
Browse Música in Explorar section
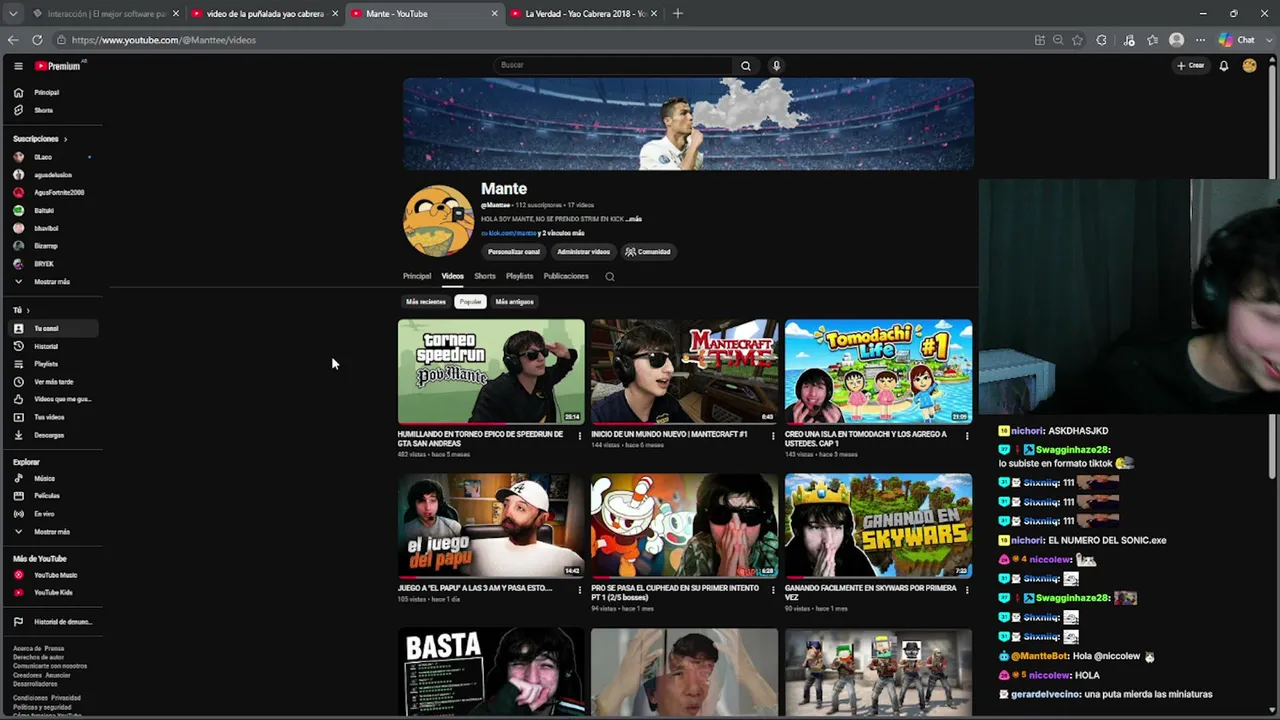click(x=44, y=478)
